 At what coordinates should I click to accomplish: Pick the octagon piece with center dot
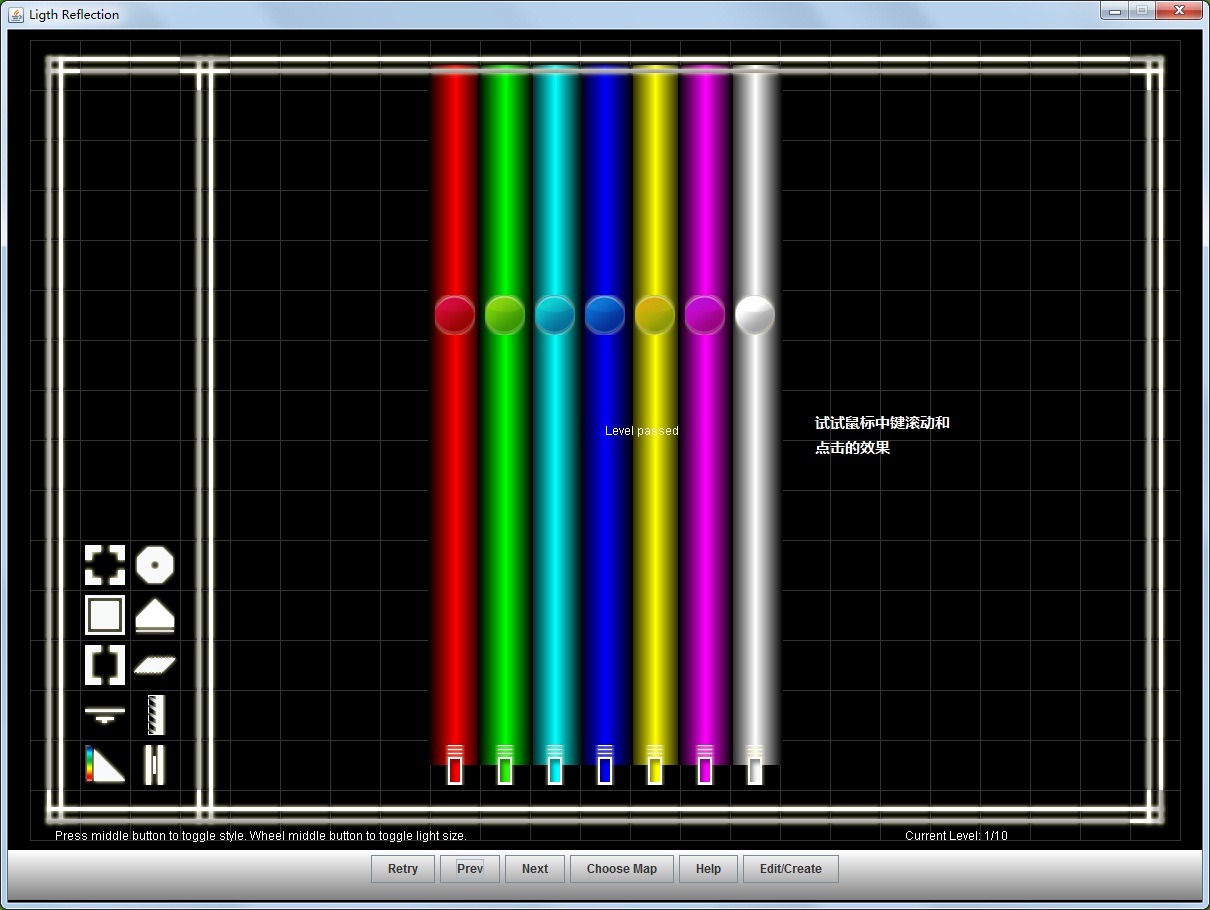click(x=155, y=565)
